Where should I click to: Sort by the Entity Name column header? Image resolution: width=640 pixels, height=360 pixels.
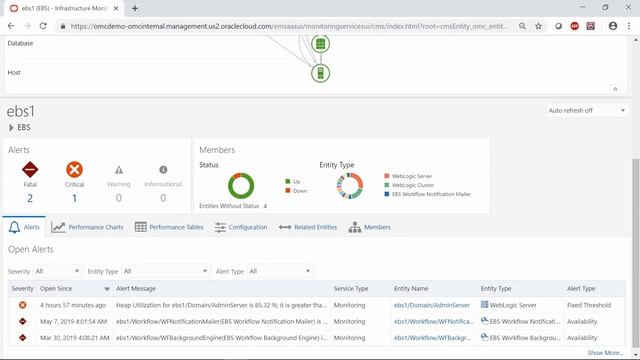[x=411, y=289]
